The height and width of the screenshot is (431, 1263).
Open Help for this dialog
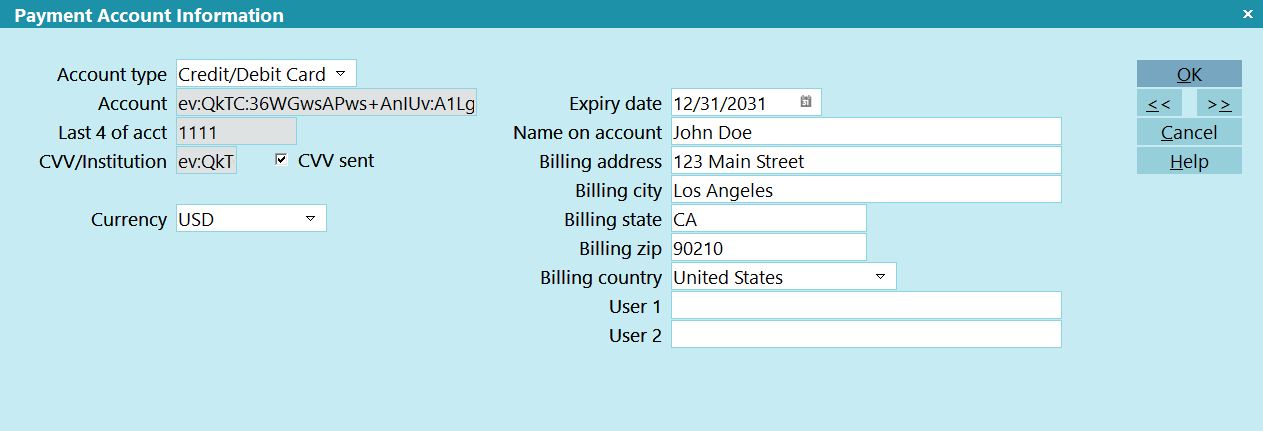(x=1189, y=161)
